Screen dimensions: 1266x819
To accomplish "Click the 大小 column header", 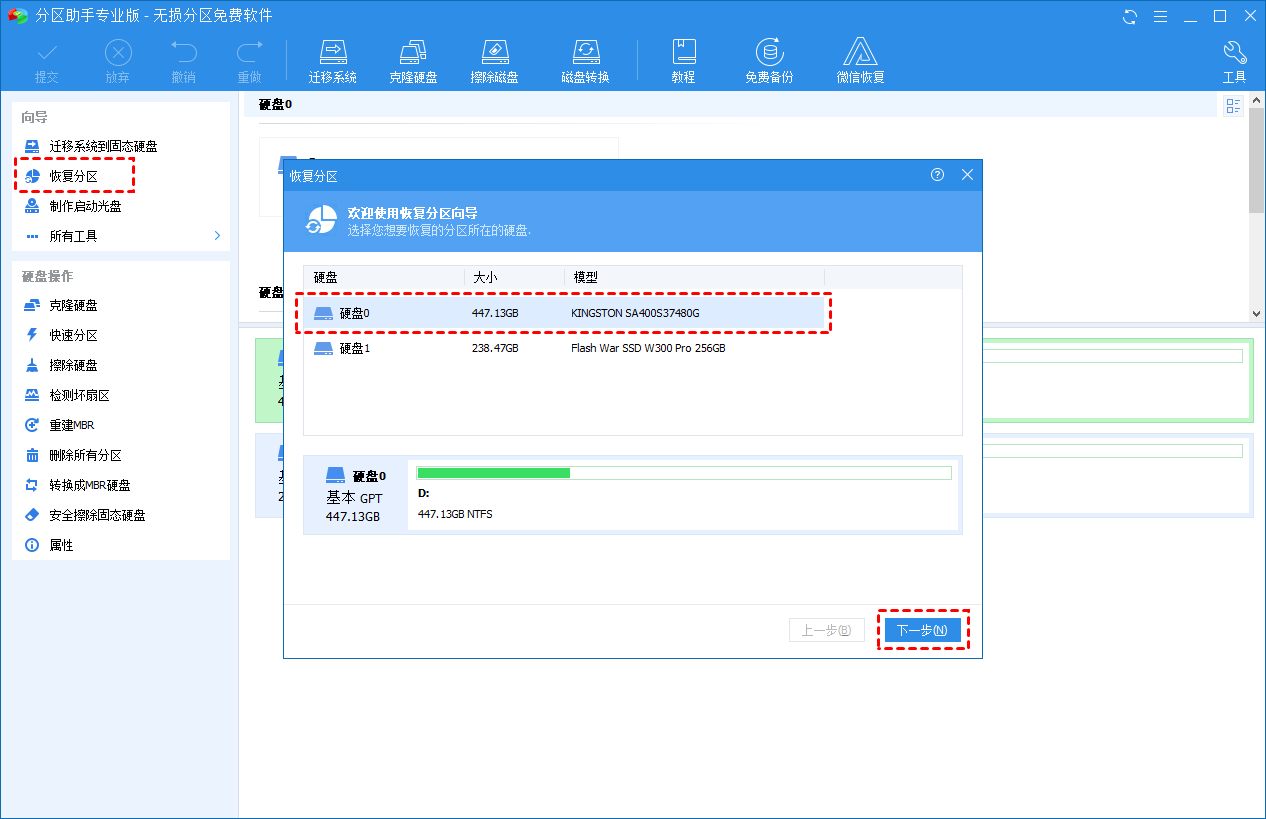I will point(514,277).
